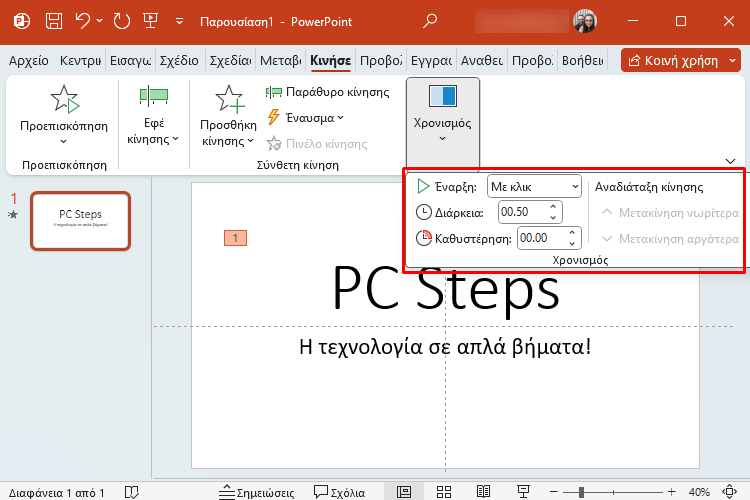Image resolution: width=750 pixels, height=500 pixels.
Task: Click the zoom slider handle
Action: click(x=581, y=492)
